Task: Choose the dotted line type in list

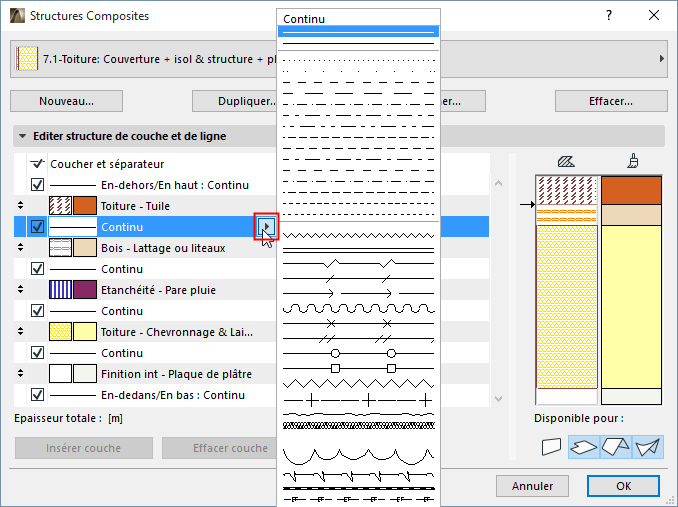Action: click(358, 61)
